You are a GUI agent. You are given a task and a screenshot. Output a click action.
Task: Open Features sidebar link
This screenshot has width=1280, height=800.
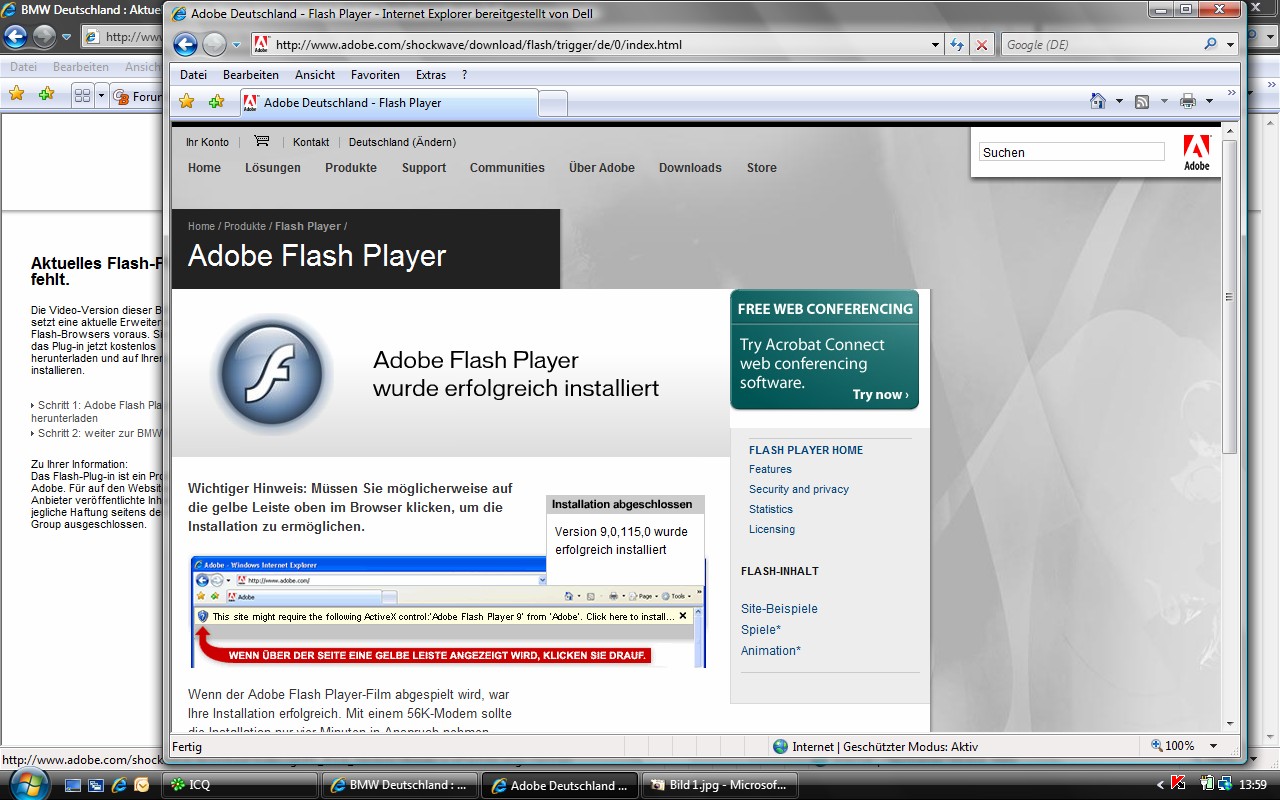pyautogui.click(x=770, y=469)
